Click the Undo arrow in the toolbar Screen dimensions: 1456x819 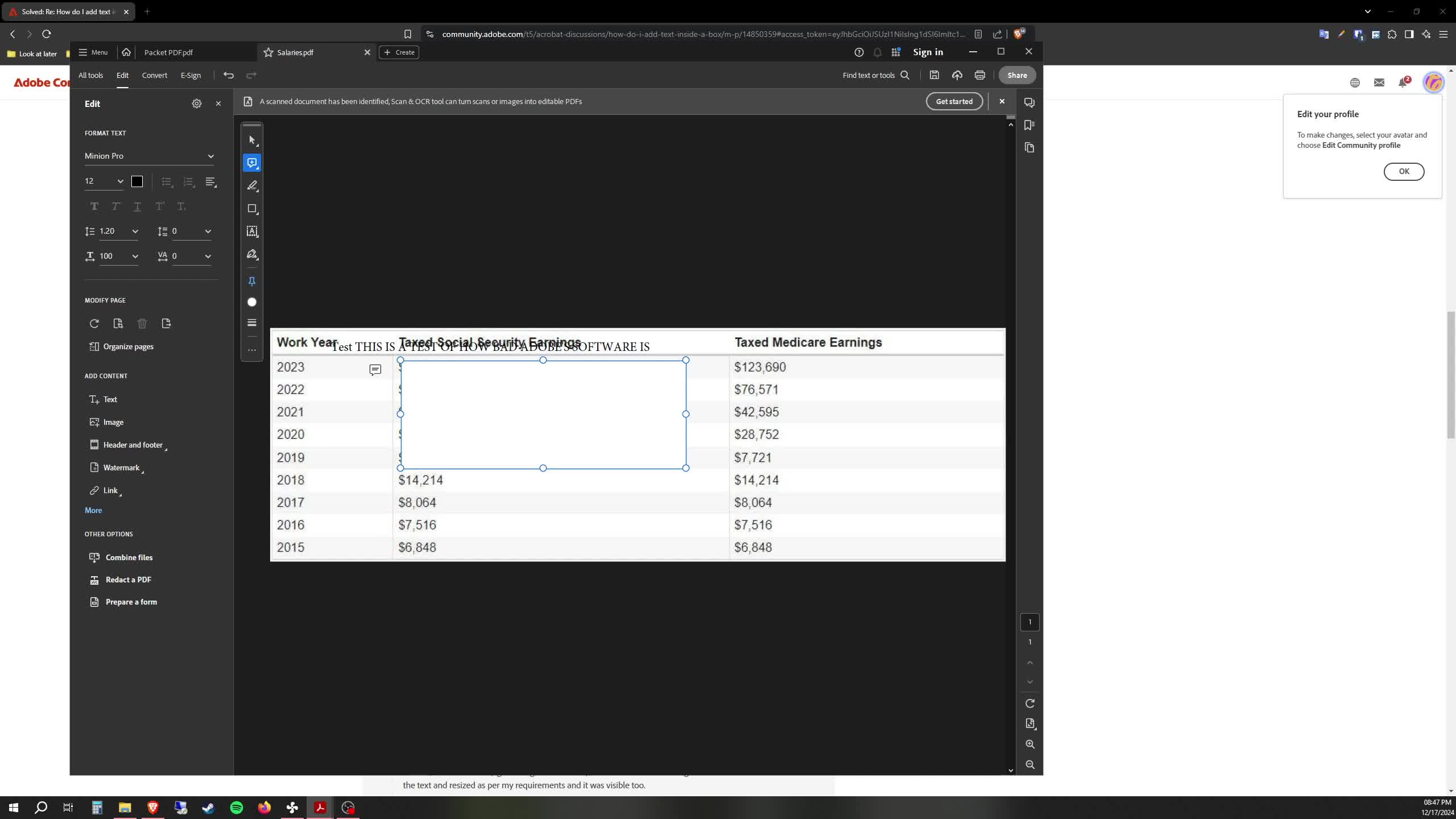tap(228, 75)
